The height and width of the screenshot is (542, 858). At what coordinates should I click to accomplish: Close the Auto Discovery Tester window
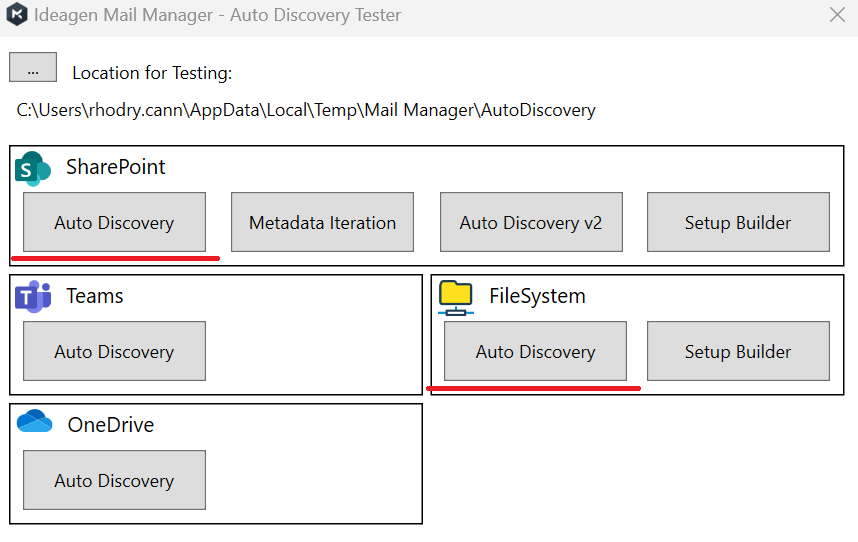tap(837, 15)
